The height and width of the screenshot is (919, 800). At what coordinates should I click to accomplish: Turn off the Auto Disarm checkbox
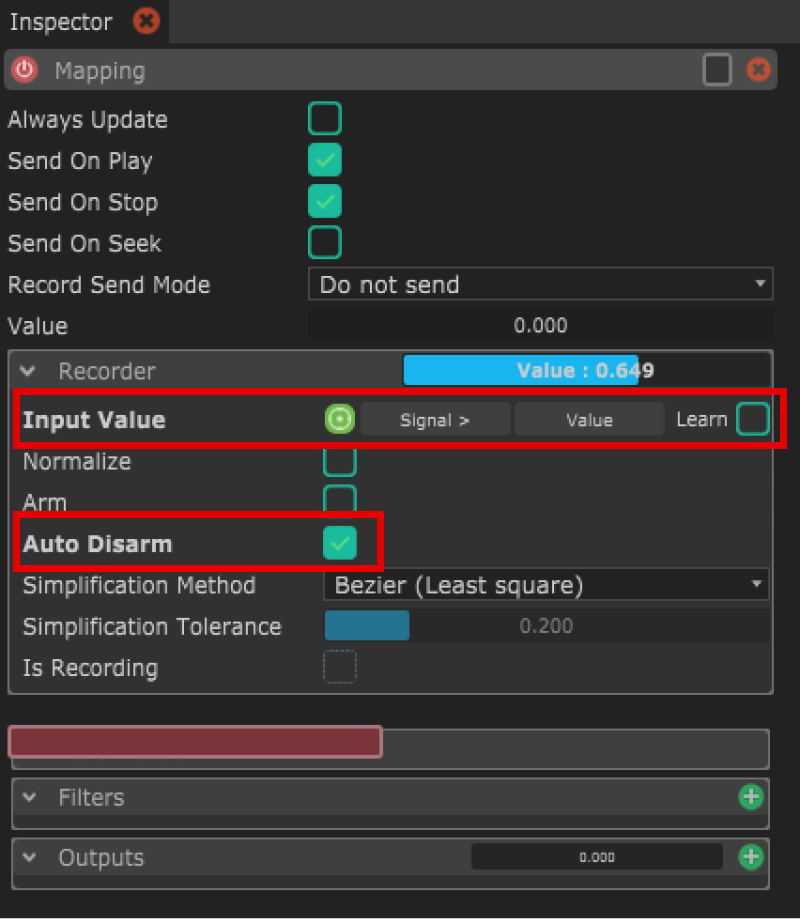pos(340,543)
